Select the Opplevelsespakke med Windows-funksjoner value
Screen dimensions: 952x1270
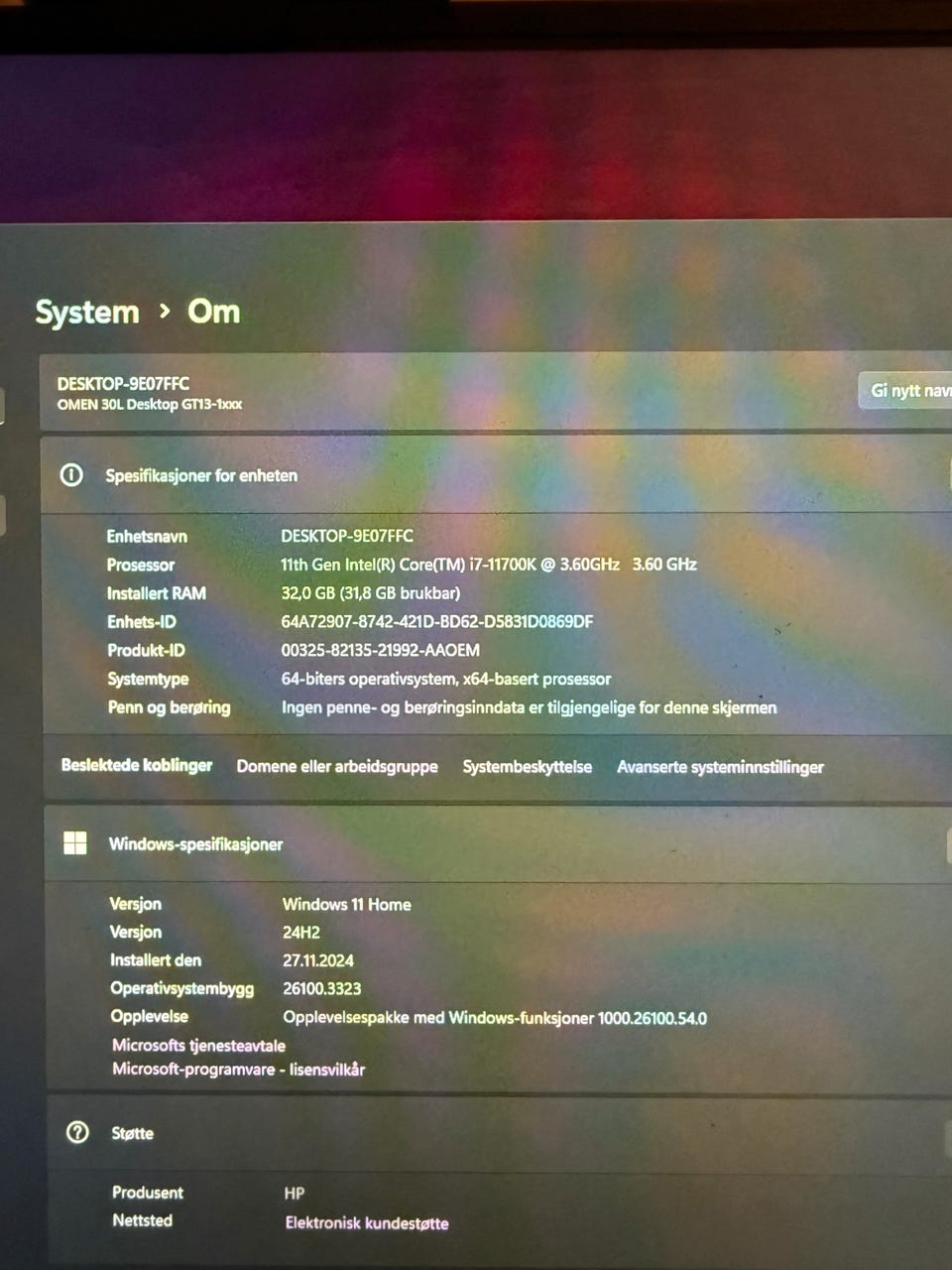pyautogui.click(x=495, y=1018)
